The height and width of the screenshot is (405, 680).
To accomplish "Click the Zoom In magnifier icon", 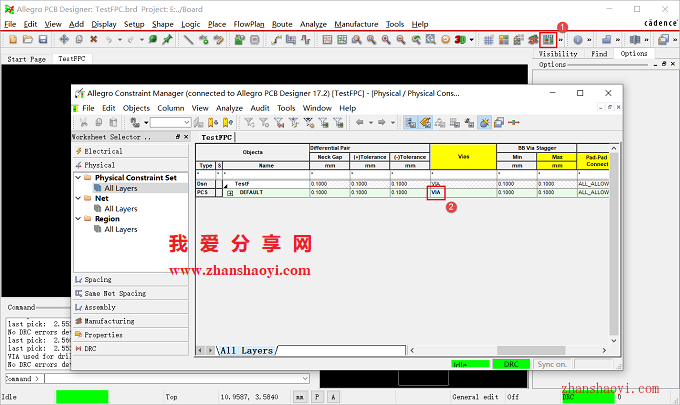I will click(386, 39).
